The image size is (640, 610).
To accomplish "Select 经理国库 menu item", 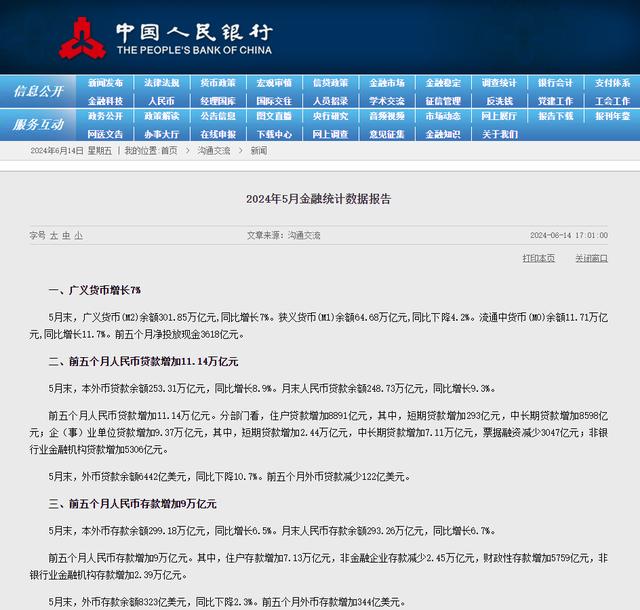I will [x=218, y=101].
